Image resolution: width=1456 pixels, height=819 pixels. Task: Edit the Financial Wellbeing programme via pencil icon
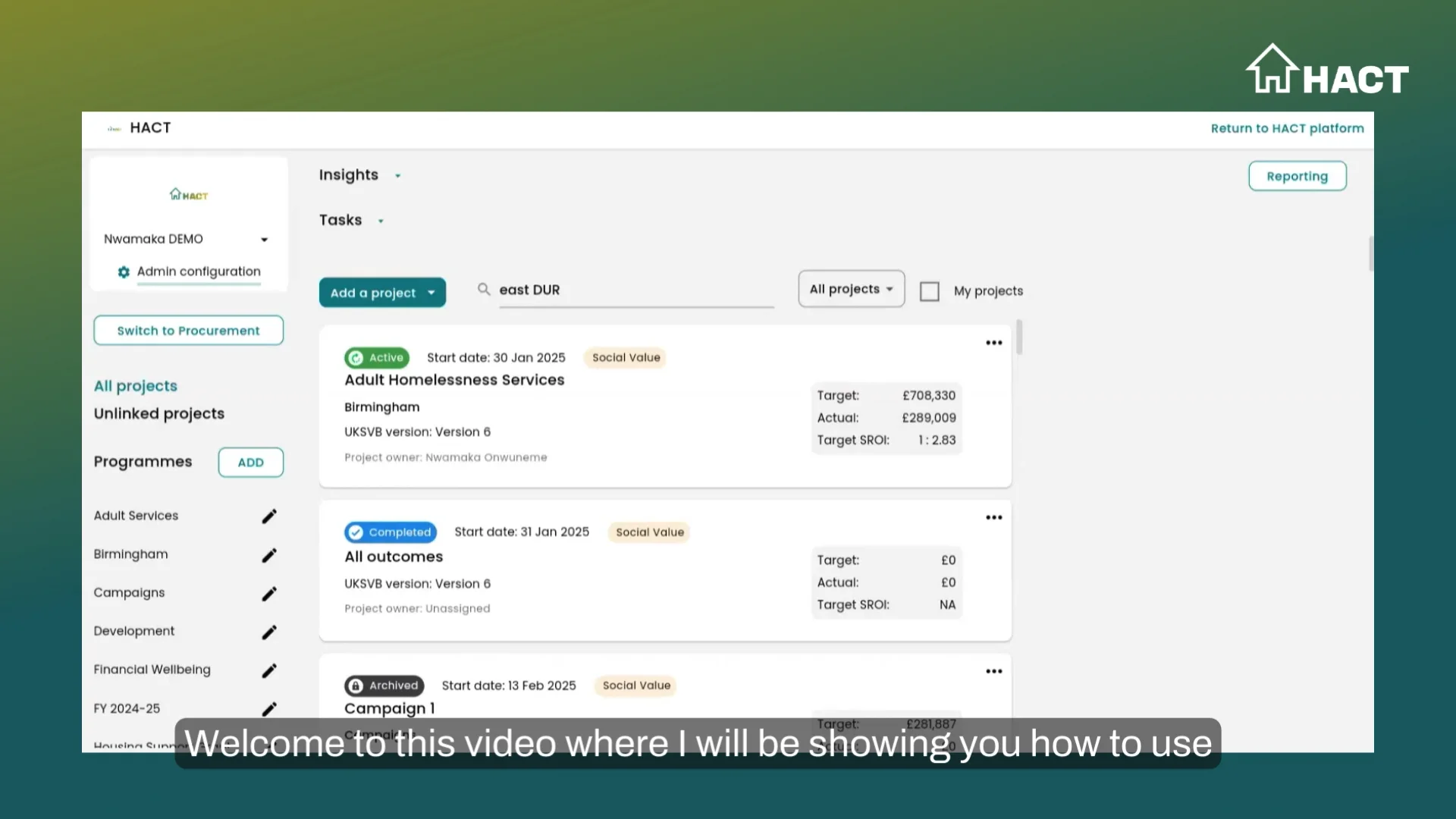point(269,670)
